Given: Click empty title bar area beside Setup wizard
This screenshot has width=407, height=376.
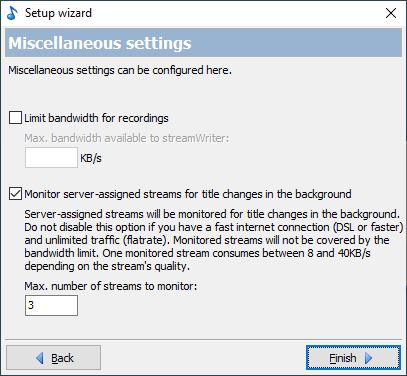Looking at the screenshot, I should pos(233,13).
